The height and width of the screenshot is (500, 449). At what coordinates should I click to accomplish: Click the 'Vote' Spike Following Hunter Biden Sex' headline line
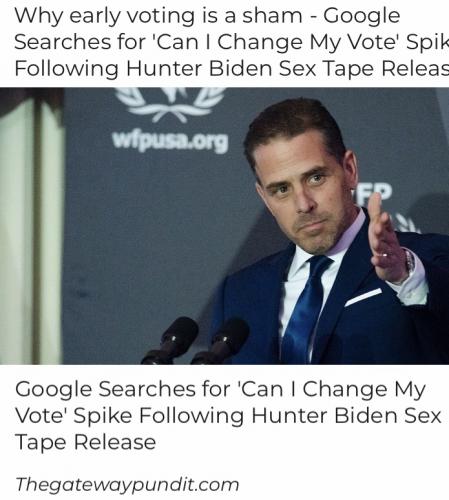[228, 416]
